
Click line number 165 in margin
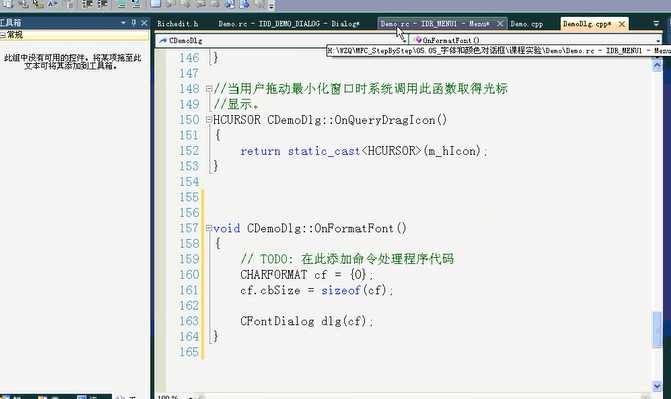point(189,352)
